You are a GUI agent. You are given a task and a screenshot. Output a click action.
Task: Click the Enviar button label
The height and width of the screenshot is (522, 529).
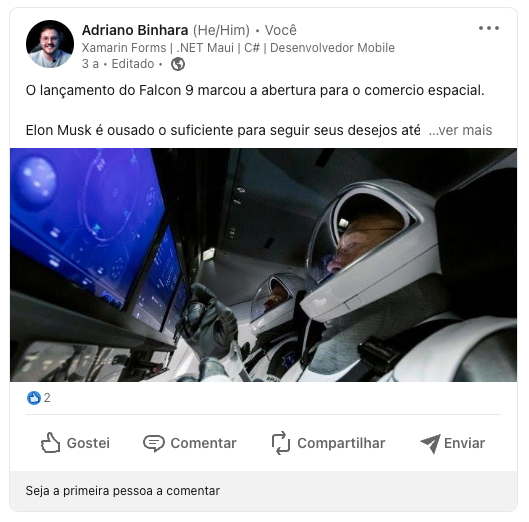coord(465,443)
